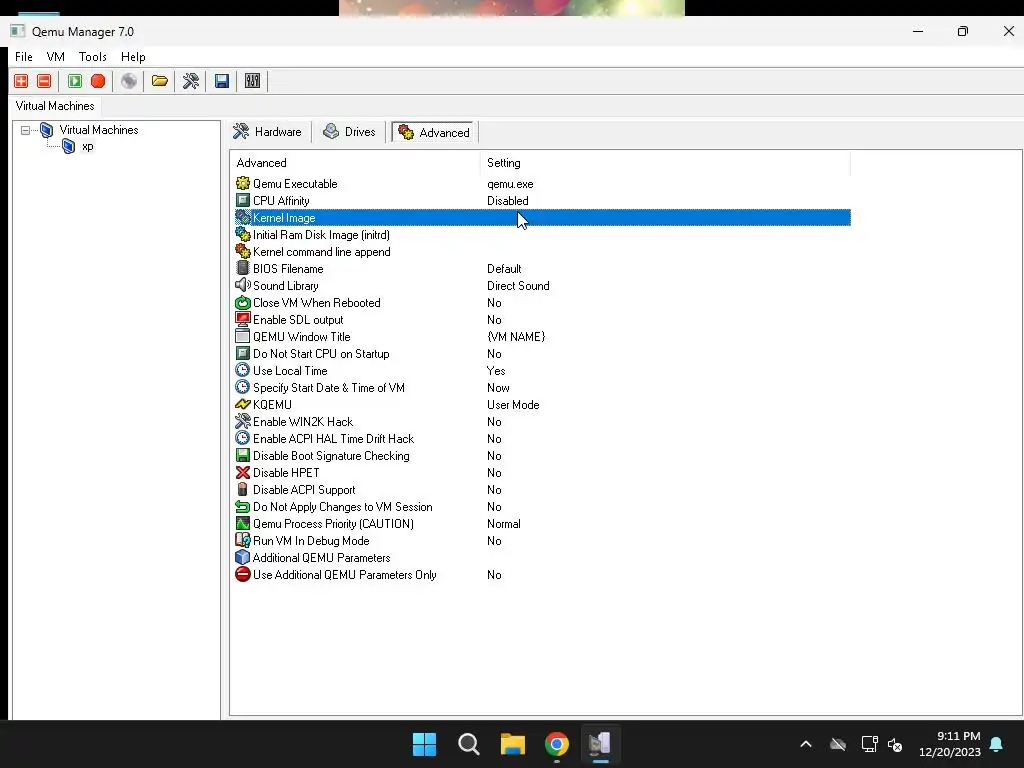The height and width of the screenshot is (768, 1024).
Task: Select Do Not Apply Changes to VM Session
Action: tap(543, 506)
